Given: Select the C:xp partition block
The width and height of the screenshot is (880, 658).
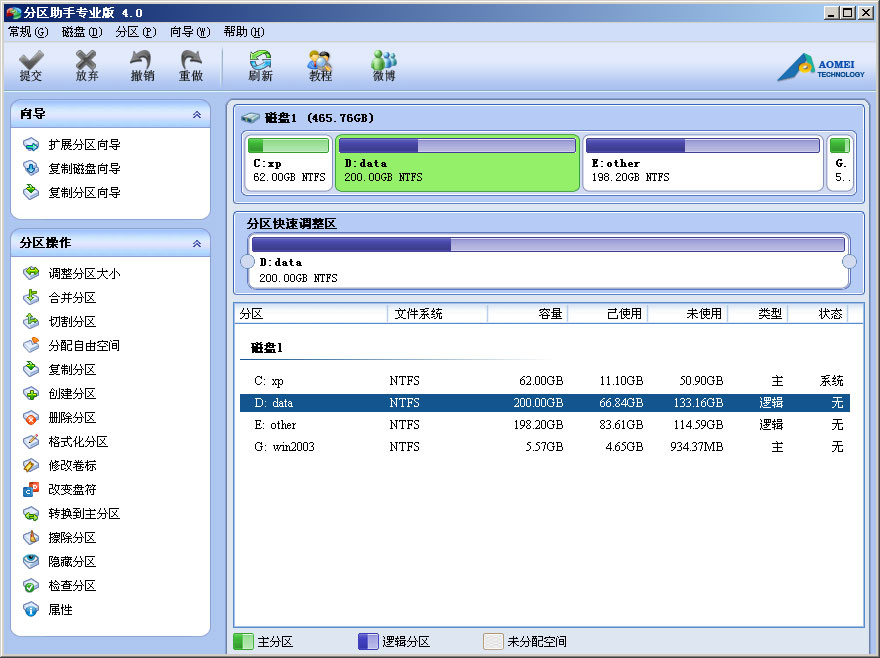Looking at the screenshot, I should 288,163.
